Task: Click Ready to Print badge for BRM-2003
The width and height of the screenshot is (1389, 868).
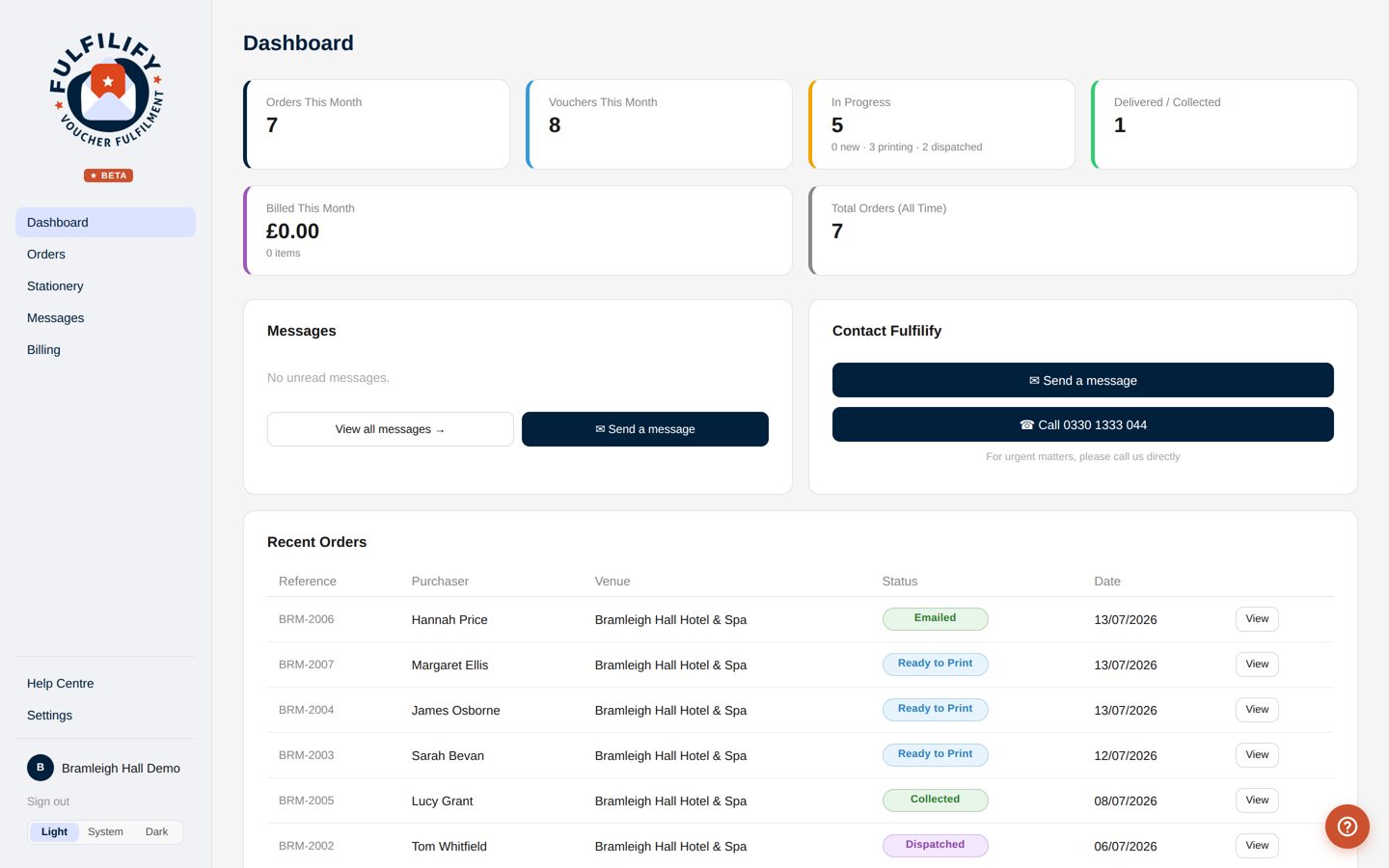Action: coord(936,755)
